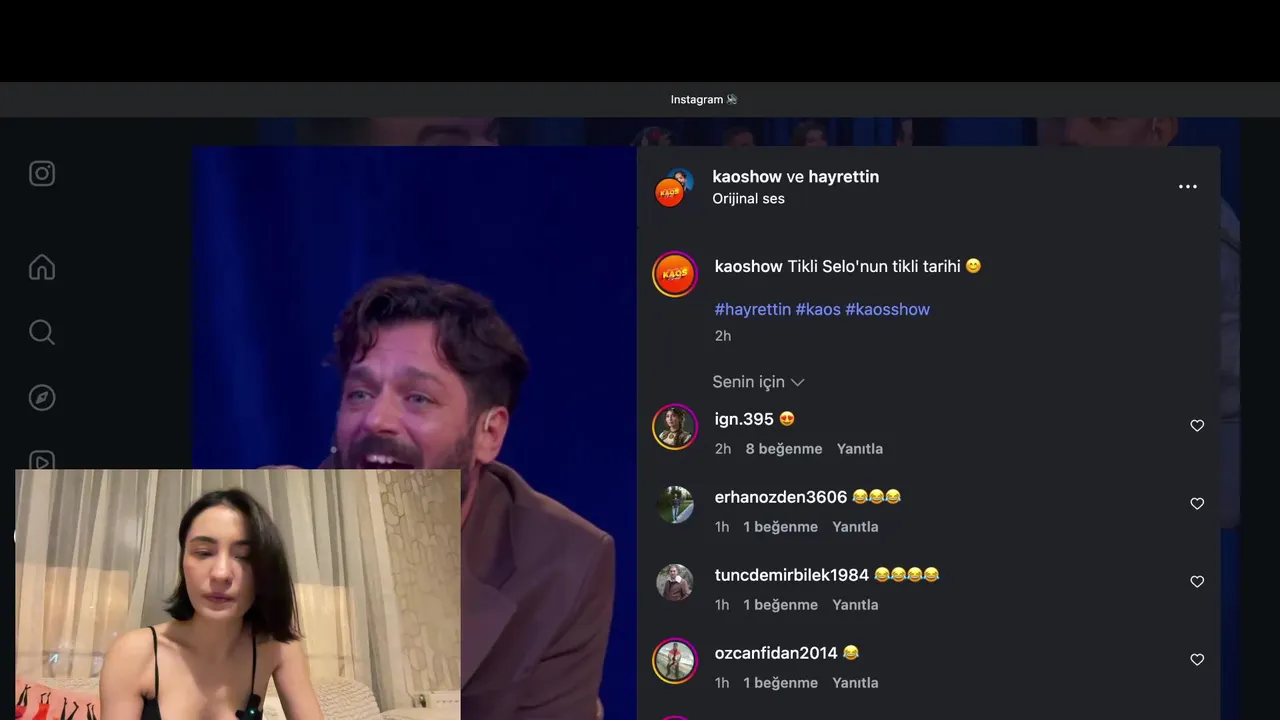Open Search with magnifier icon

coord(42,332)
